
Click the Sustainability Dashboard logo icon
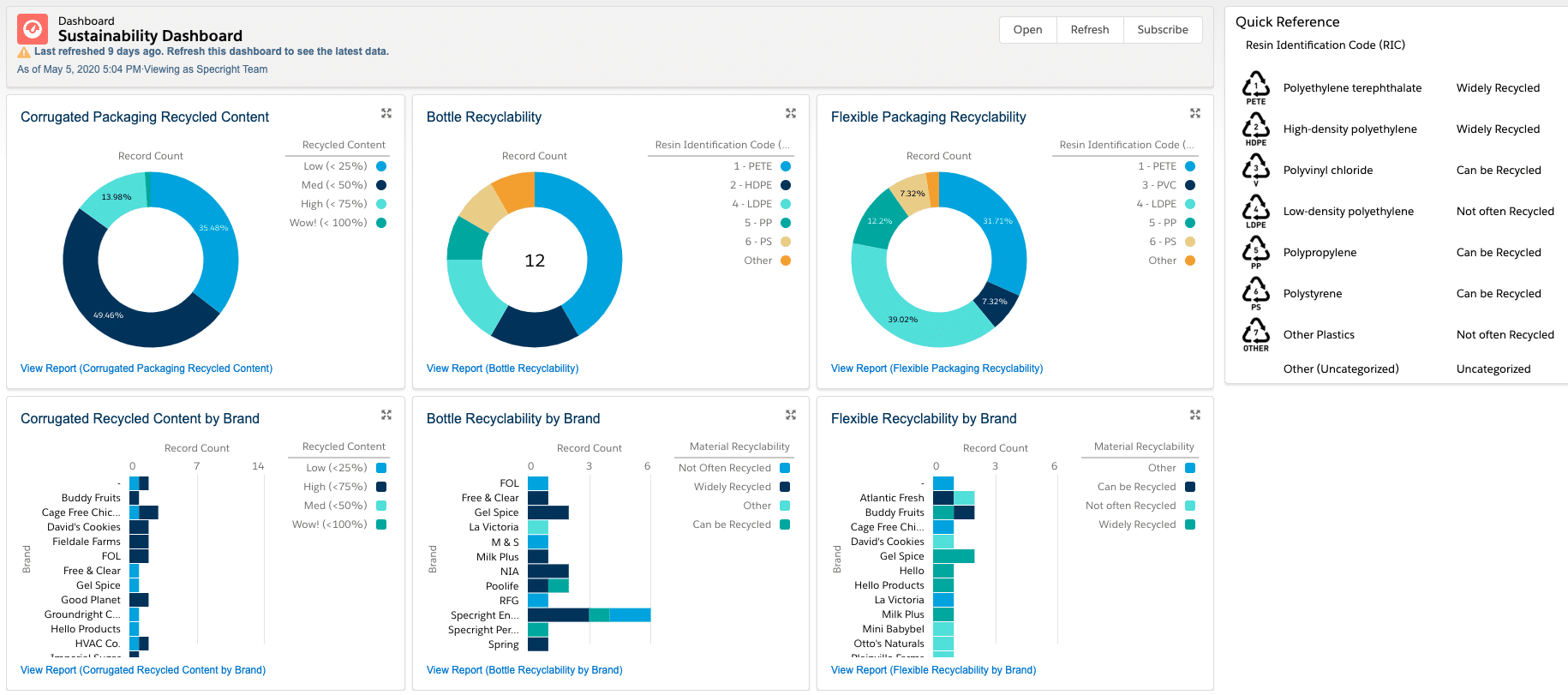click(x=33, y=29)
